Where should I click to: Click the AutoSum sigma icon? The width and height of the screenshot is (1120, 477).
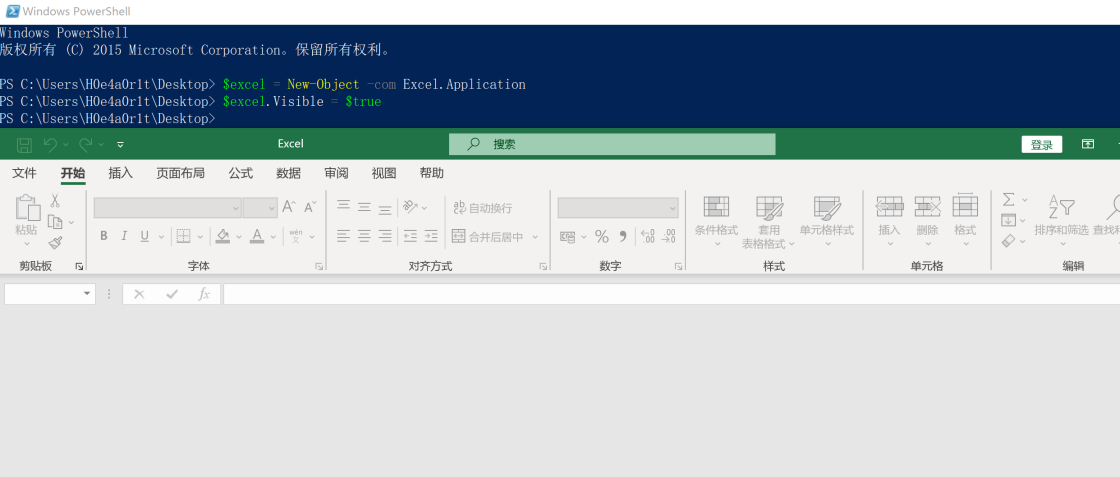point(1009,199)
